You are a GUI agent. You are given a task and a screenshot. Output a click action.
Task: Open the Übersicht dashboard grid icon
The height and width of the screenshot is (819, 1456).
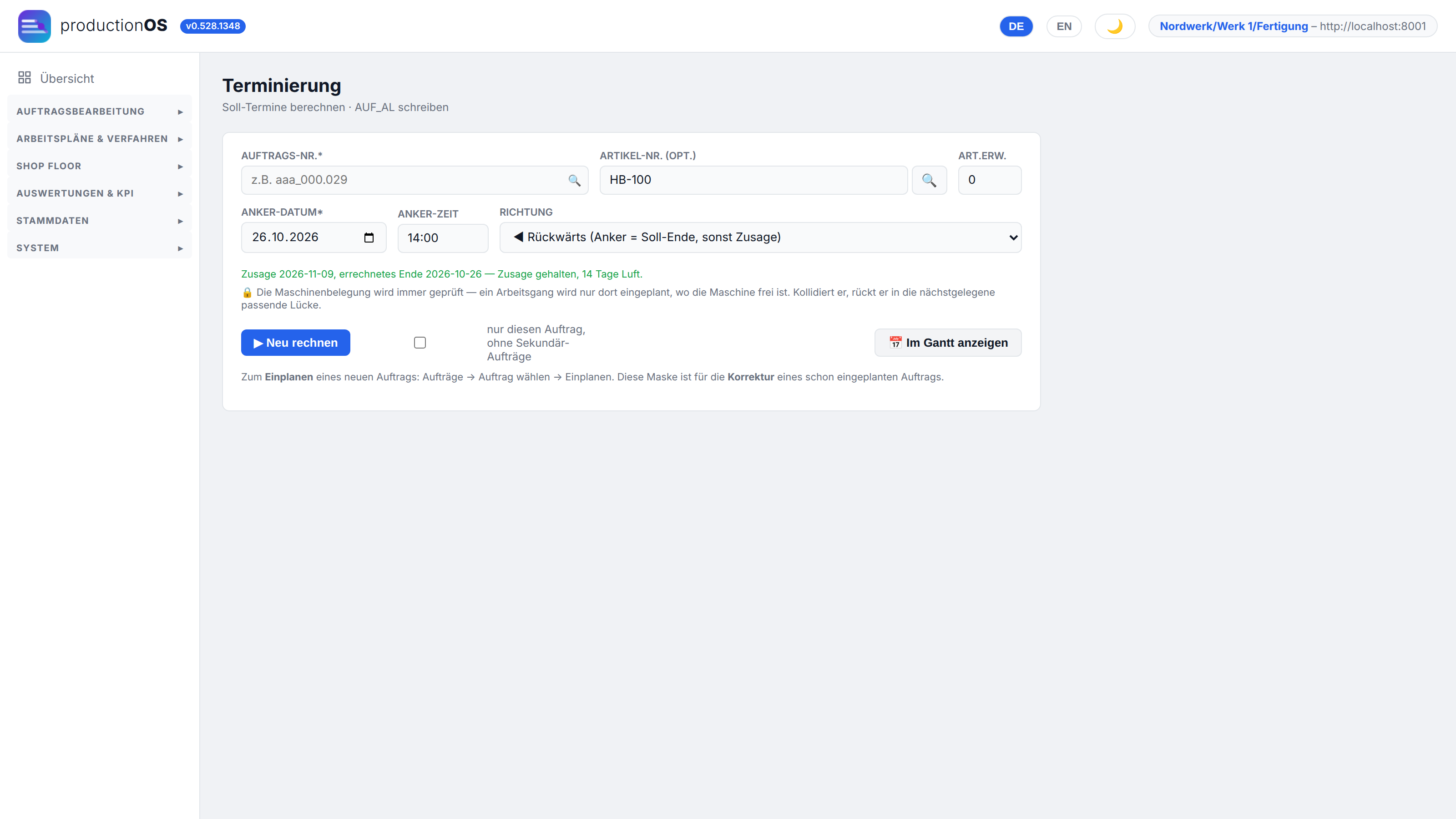coord(24,78)
